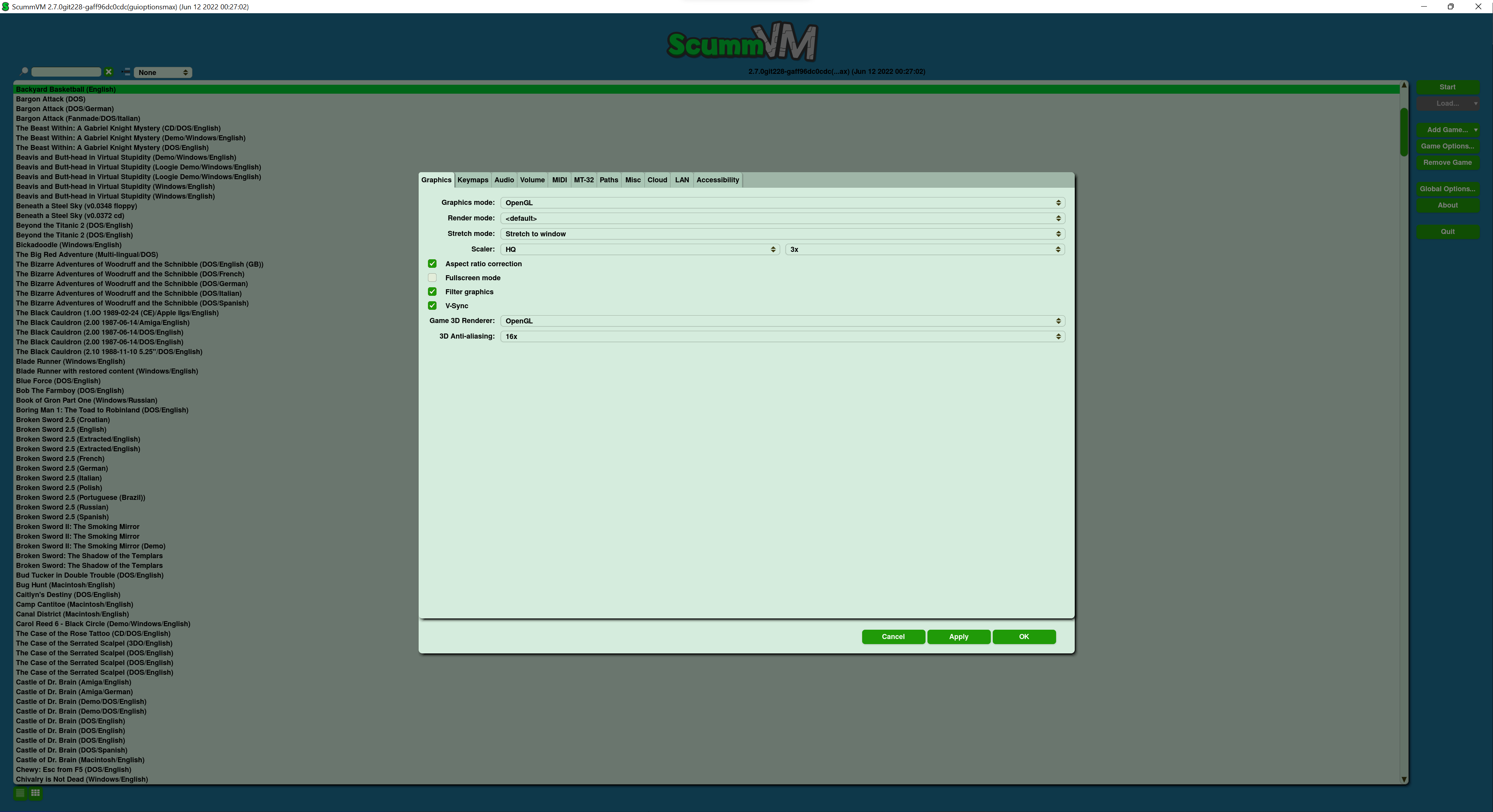Open the Misc tab

(x=633, y=180)
